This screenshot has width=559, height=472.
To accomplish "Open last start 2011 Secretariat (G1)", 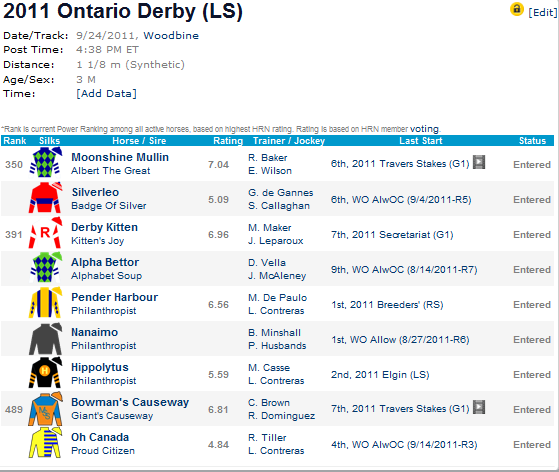I will coord(392,235).
